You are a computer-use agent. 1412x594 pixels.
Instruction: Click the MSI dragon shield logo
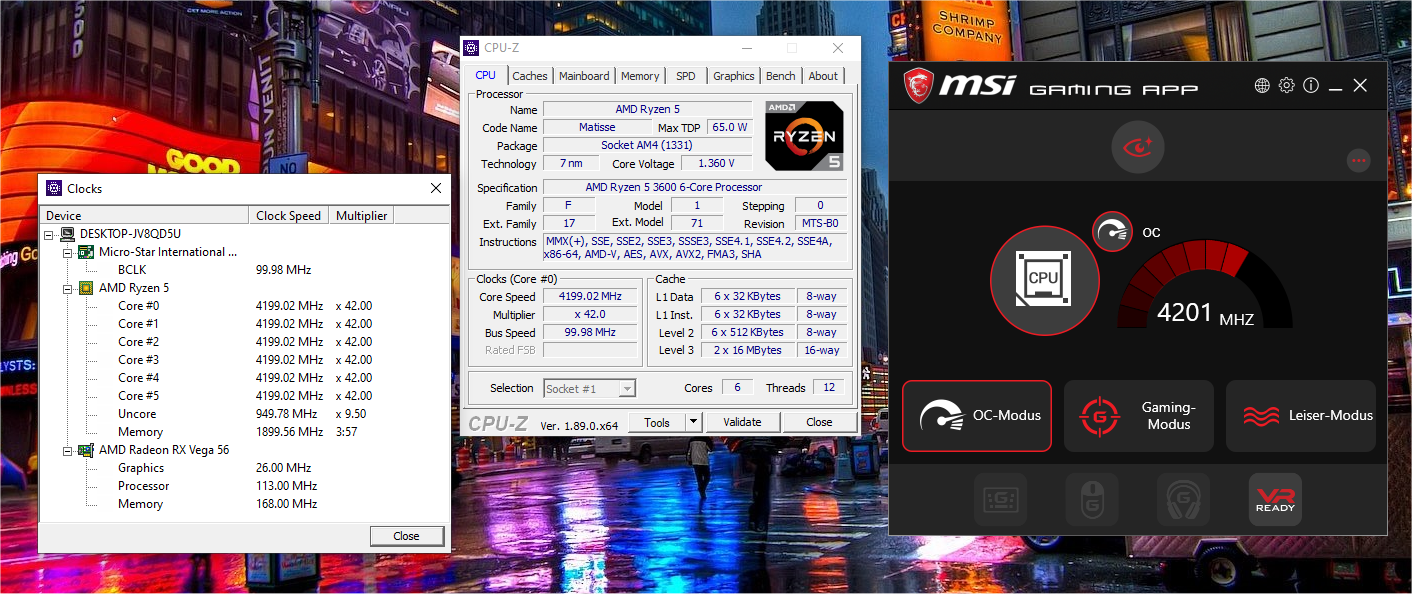[x=918, y=86]
